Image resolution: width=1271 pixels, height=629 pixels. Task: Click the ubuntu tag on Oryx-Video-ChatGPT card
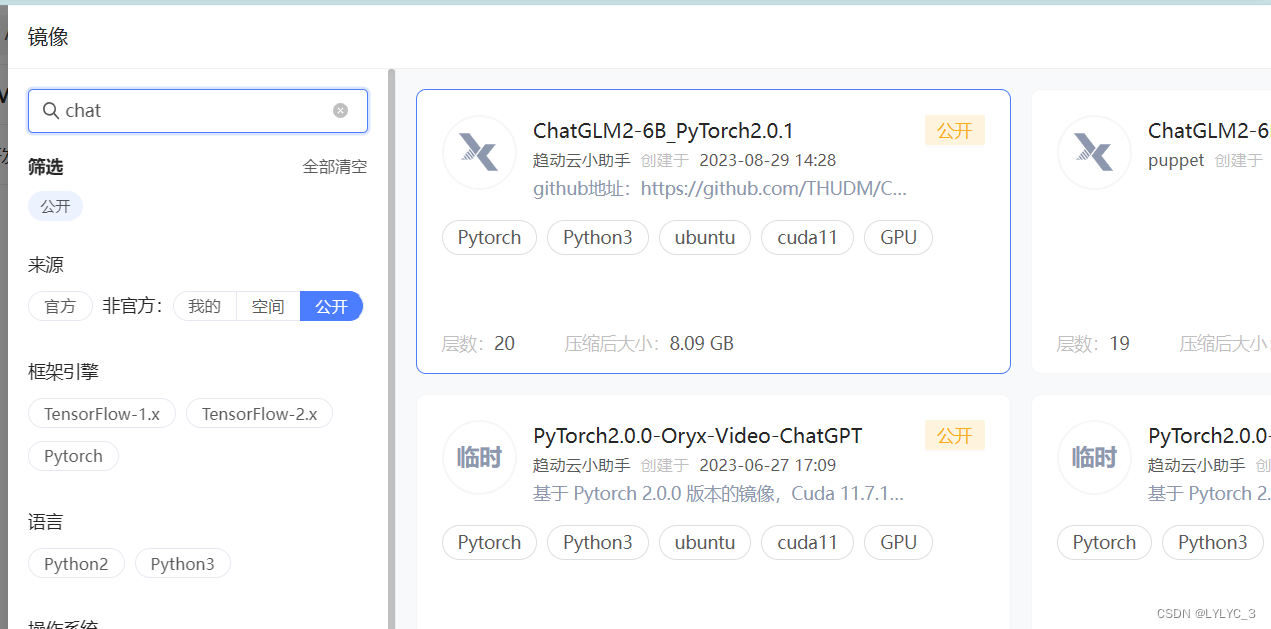[x=705, y=542]
